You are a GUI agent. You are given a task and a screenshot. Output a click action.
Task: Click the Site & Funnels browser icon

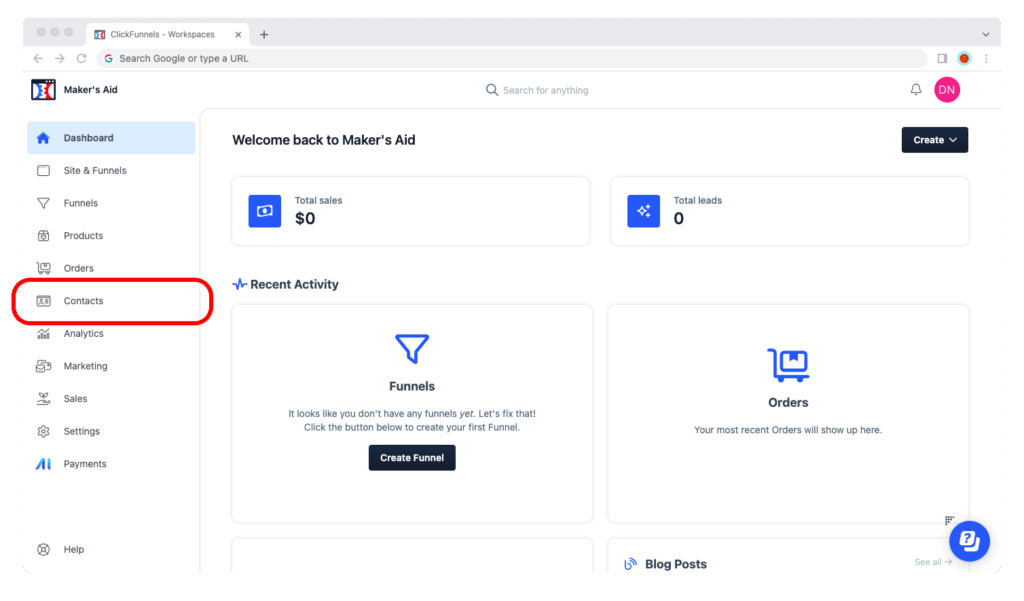point(43,171)
